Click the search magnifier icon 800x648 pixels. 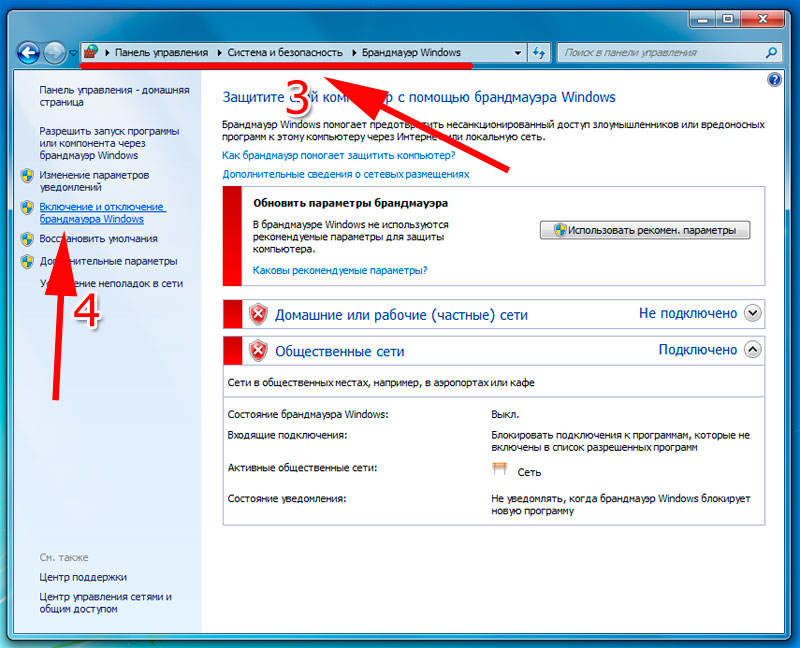point(771,52)
